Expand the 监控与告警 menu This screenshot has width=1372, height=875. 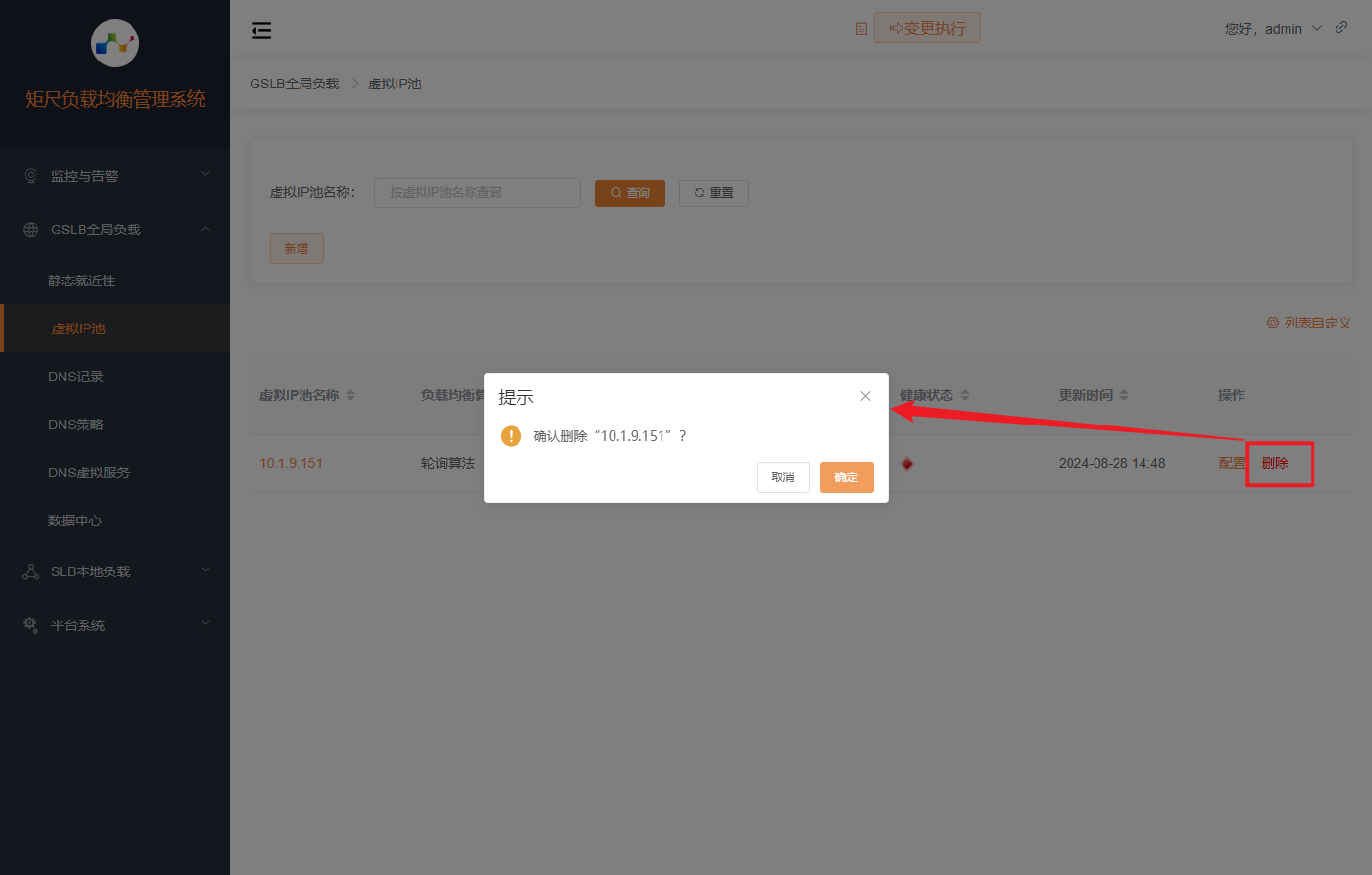115,176
